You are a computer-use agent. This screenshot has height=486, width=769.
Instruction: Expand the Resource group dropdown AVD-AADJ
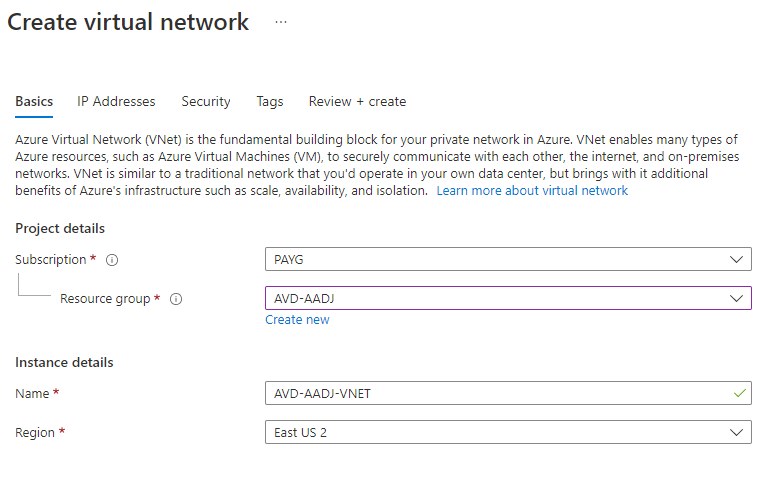(507, 299)
